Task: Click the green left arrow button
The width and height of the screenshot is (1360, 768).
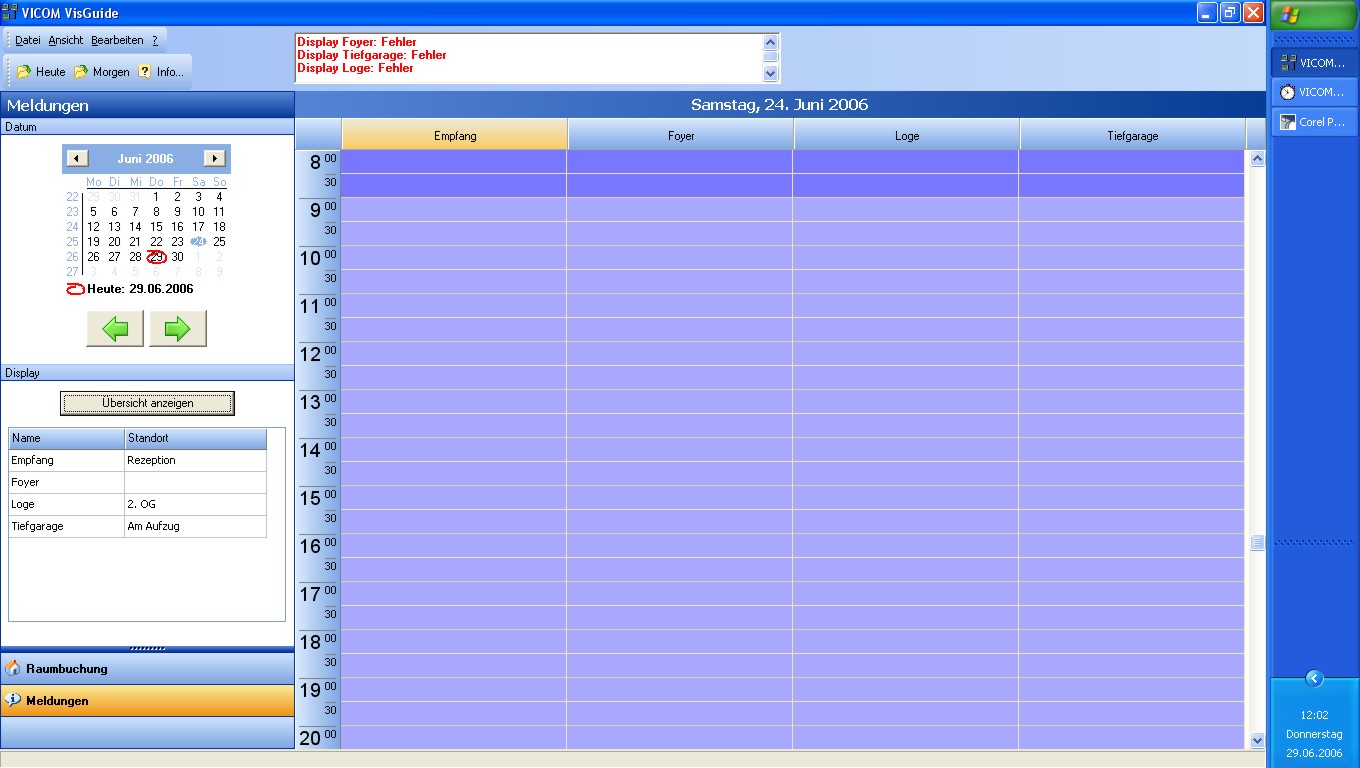Action: pos(115,328)
